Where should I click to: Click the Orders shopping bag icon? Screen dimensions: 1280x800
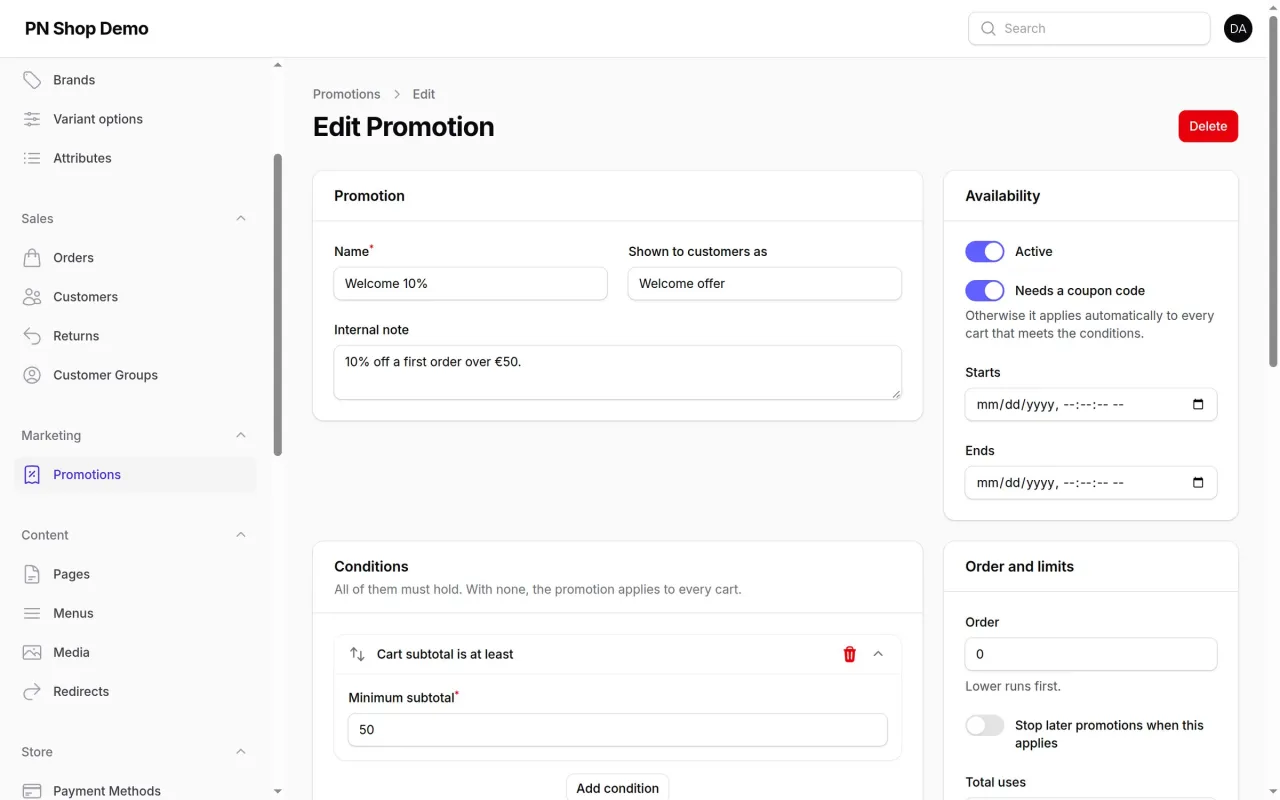[32, 258]
